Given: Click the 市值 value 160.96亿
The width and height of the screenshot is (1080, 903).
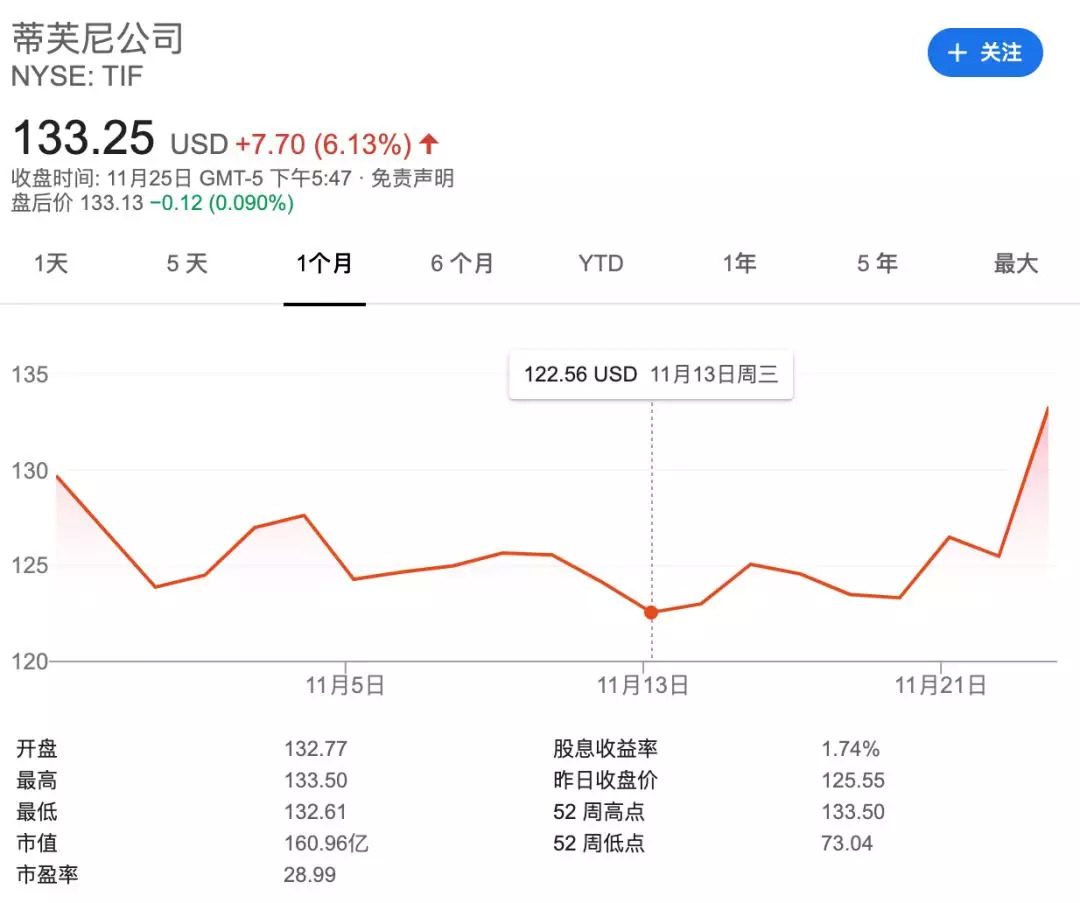Looking at the screenshot, I should [x=326, y=843].
